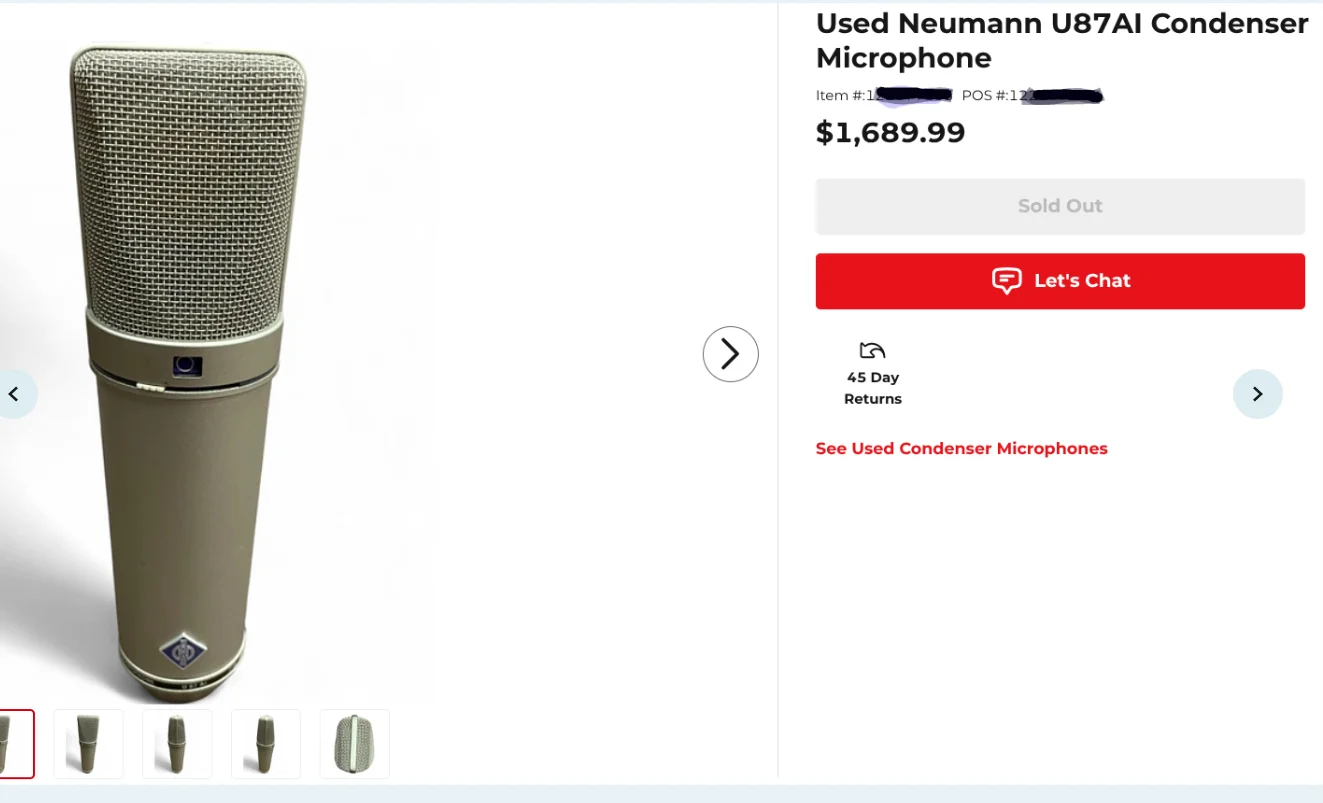Image resolution: width=1323 pixels, height=803 pixels.
Task: Advance to the next product photo with the circled arrow
Action: (730, 354)
